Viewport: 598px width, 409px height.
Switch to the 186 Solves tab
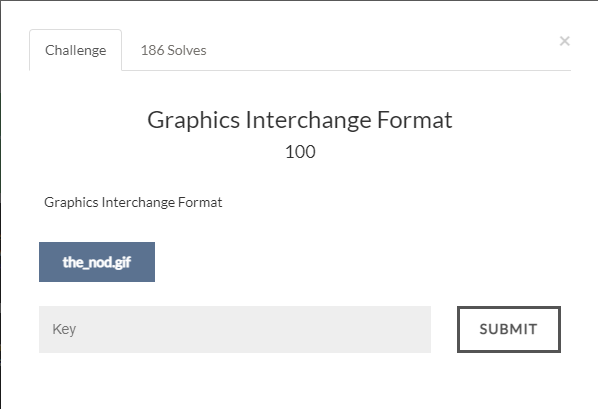coord(174,50)
